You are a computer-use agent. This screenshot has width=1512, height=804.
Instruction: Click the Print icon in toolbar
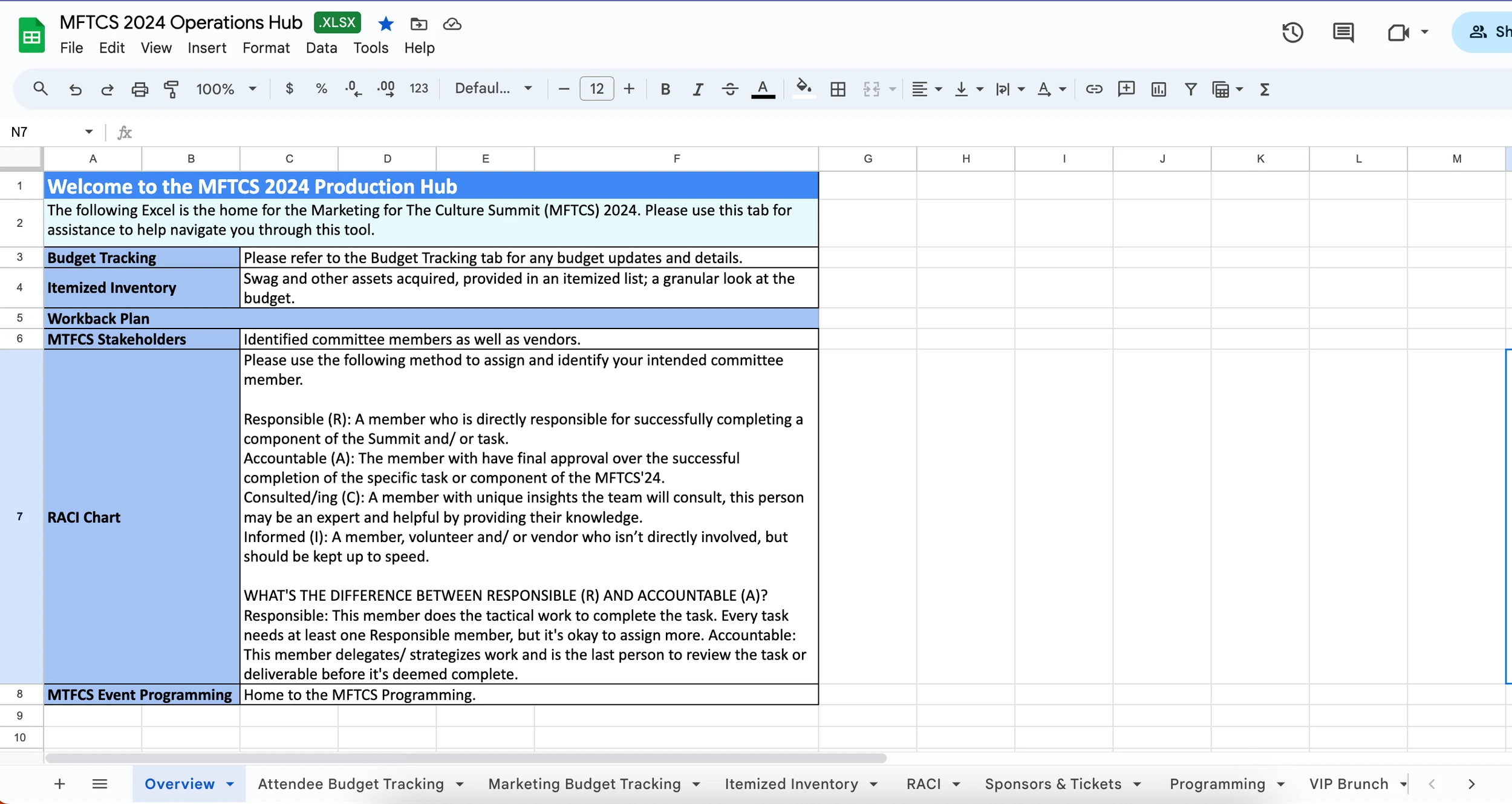140,90
